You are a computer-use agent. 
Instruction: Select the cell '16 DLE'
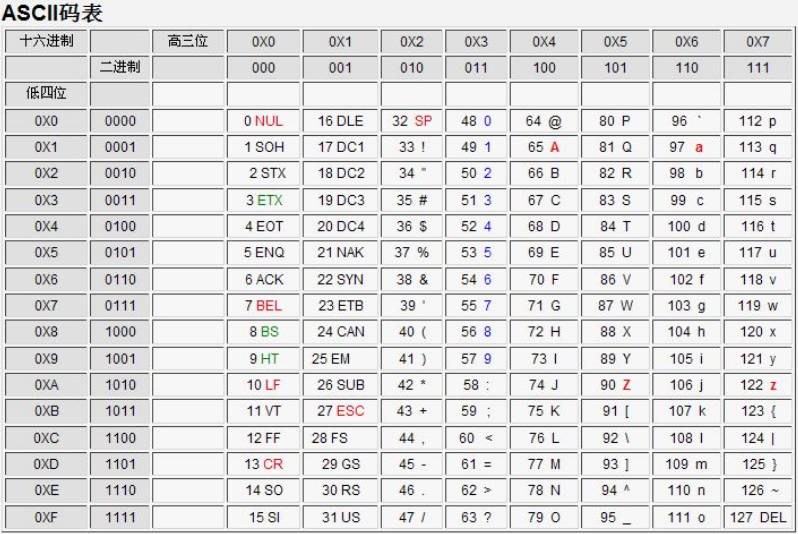[340, 121]
